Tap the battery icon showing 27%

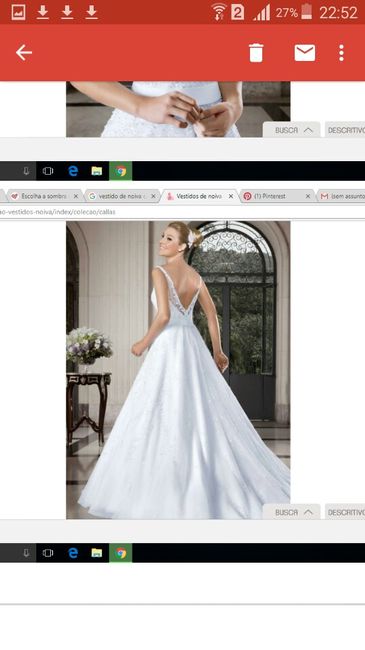[x=307, y=12]
